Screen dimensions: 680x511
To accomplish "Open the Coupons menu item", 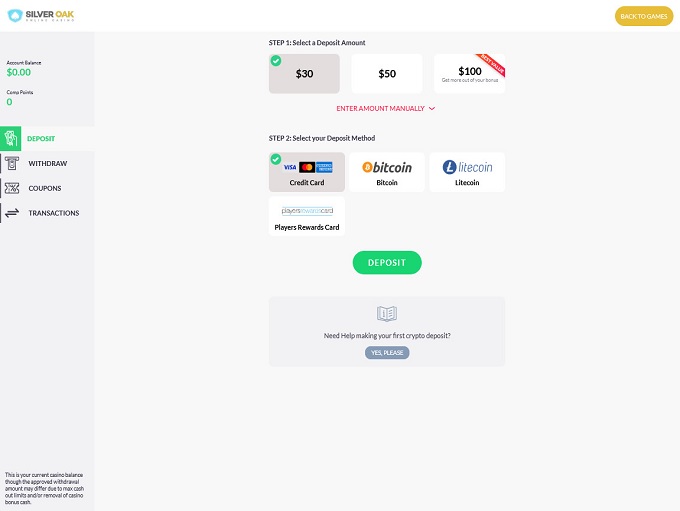I will pyautogui.click(x=45, y=188).
